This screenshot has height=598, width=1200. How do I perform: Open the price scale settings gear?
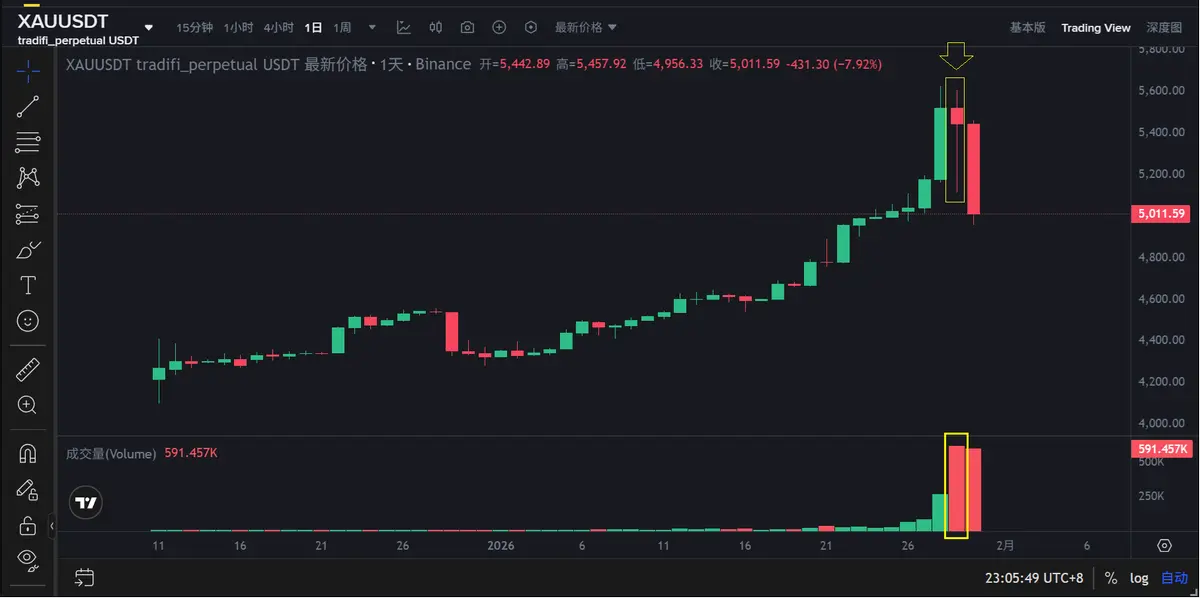tap(1164, 545)
